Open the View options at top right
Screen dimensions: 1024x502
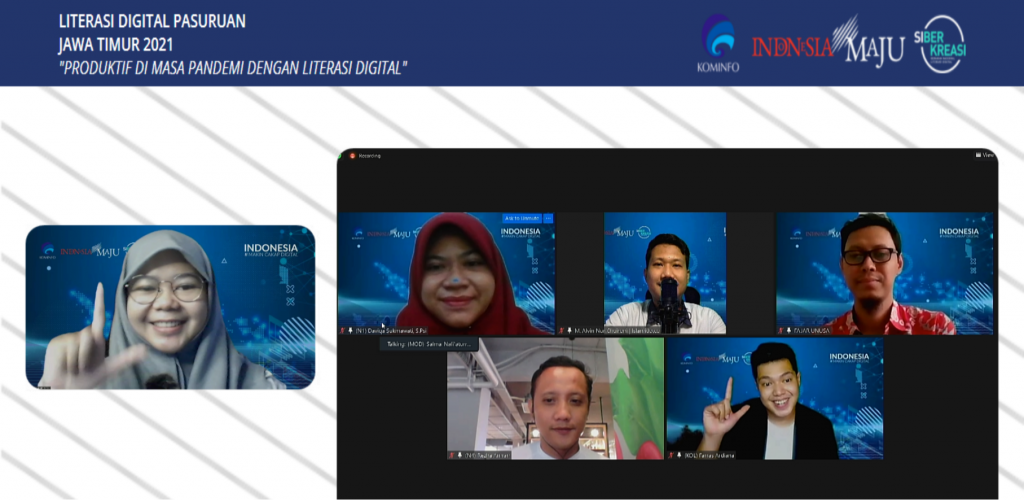986,155
